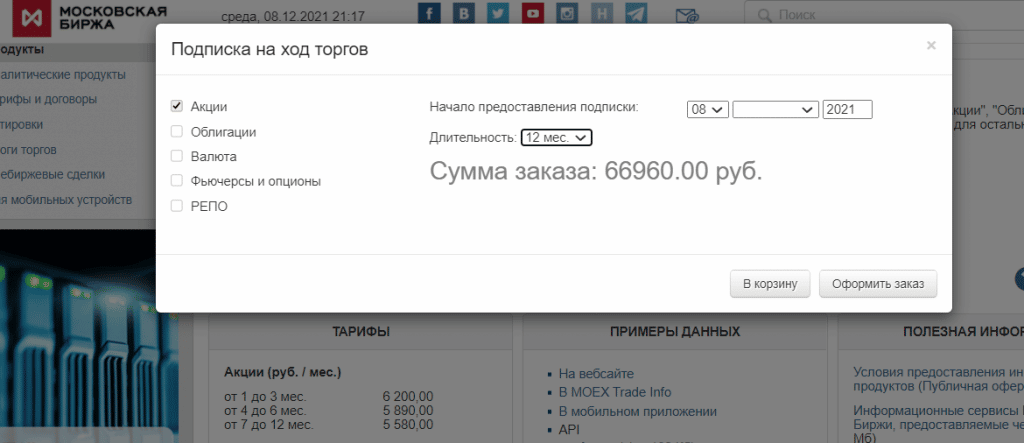Expand the Длительность dropdown showing 12 мес.
The image size is (1024, 443).
[556, 138]
